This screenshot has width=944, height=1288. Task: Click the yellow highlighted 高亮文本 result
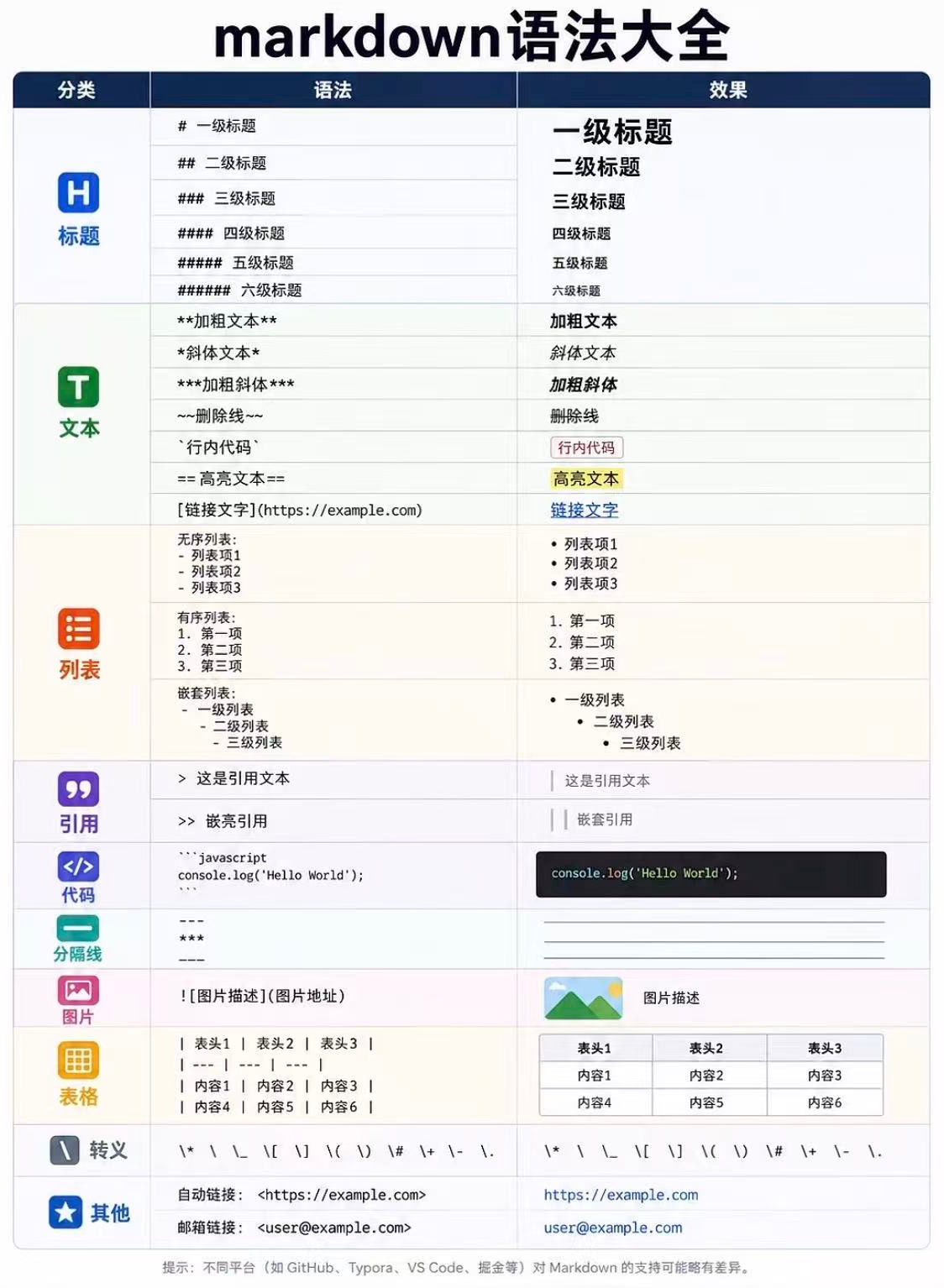click(586, 479)
